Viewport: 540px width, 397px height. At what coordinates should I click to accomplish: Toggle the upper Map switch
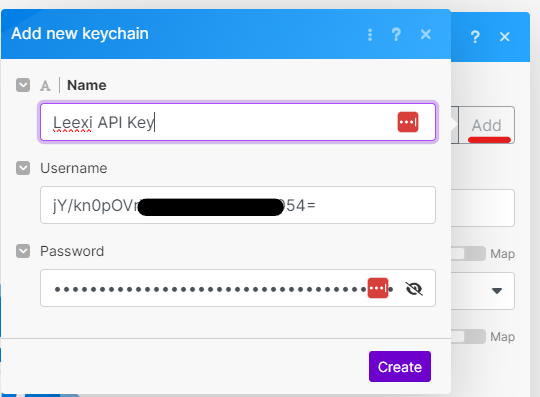point(468,254)
